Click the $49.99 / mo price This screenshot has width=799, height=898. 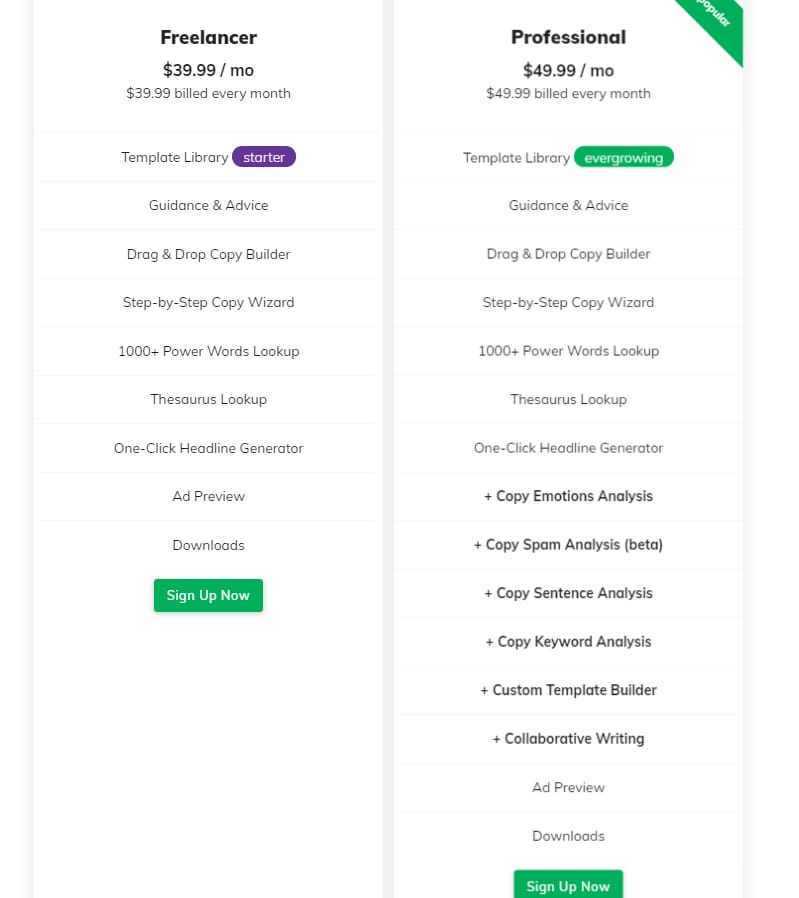point(568,70)
